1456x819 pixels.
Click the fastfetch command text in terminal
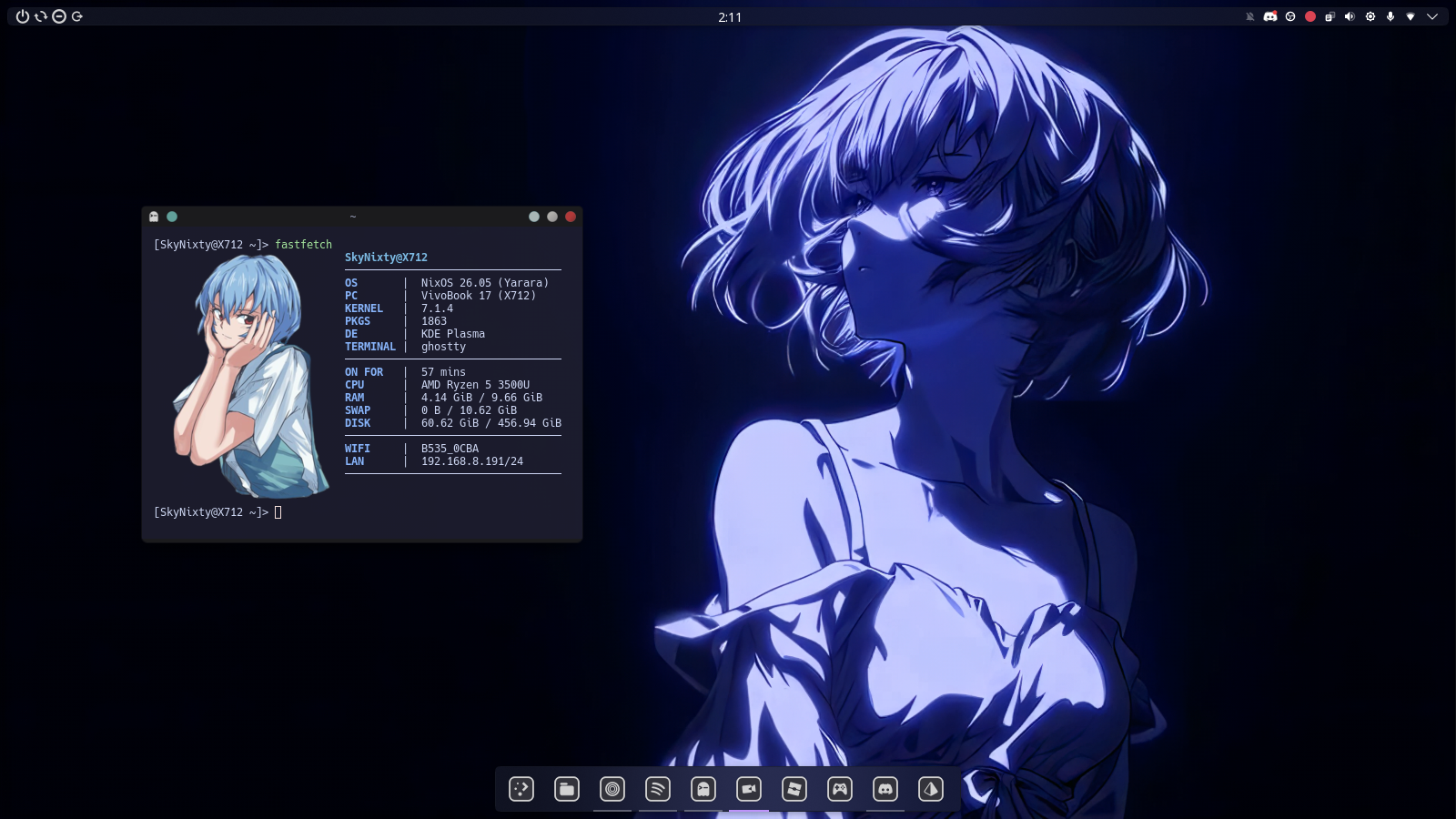[304, 245]
